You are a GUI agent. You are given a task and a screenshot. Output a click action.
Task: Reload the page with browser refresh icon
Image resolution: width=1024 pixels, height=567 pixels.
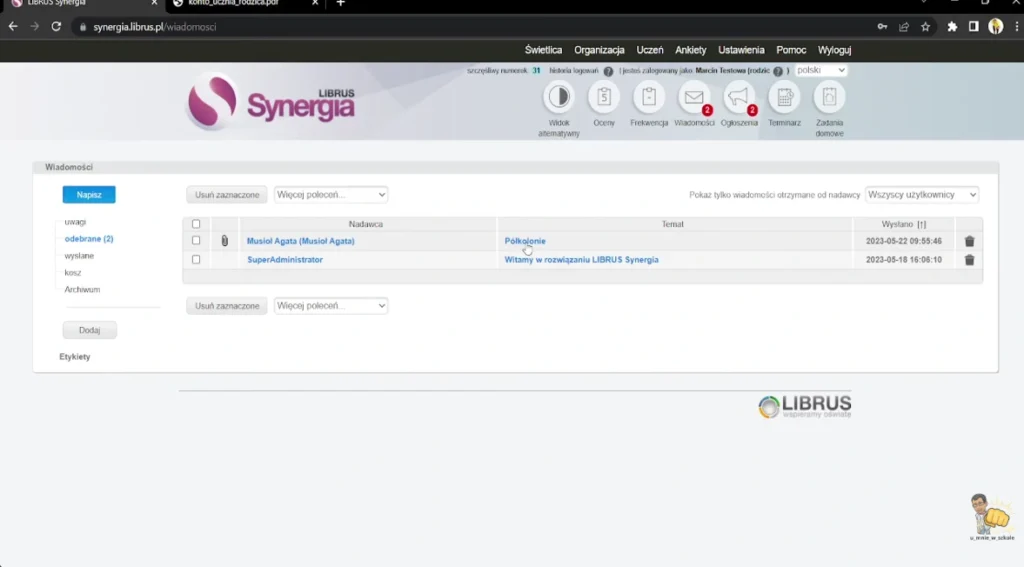click(56, 27)
